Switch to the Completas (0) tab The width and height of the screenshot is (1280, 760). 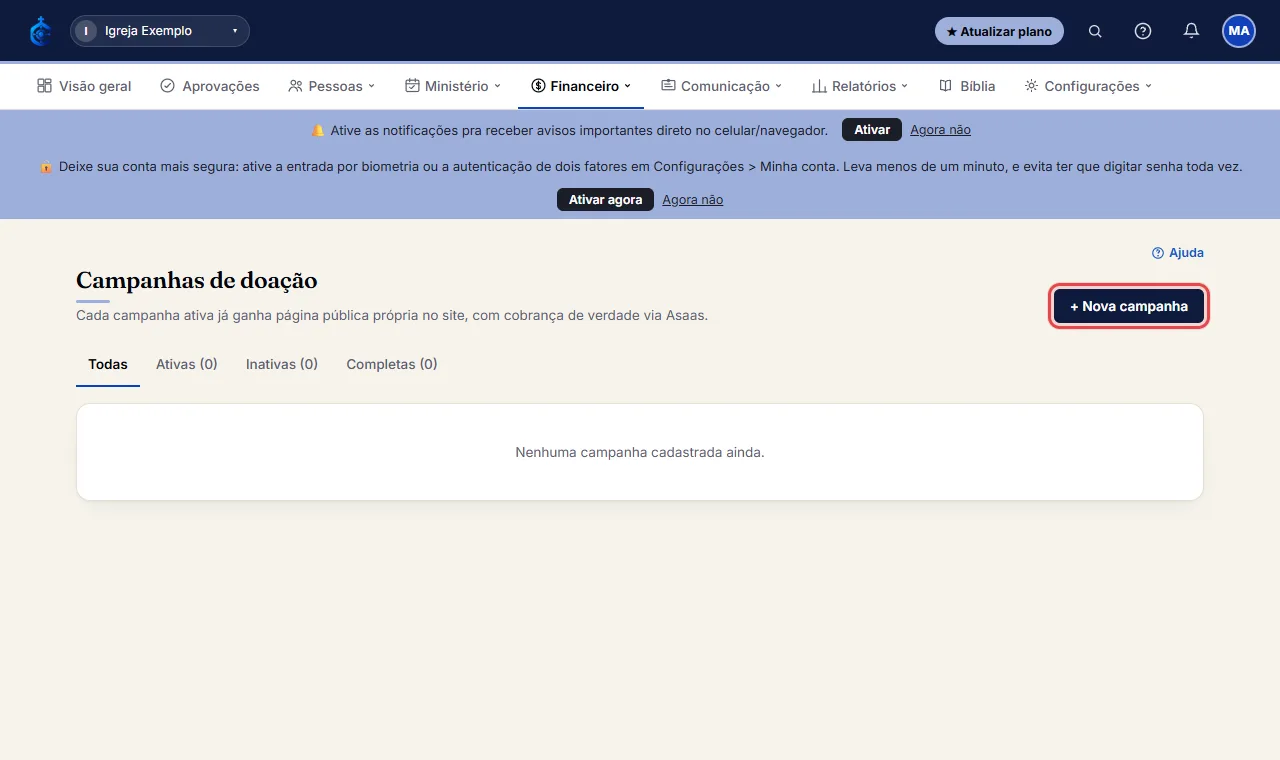pyautogui.click(x=392, y=364)
